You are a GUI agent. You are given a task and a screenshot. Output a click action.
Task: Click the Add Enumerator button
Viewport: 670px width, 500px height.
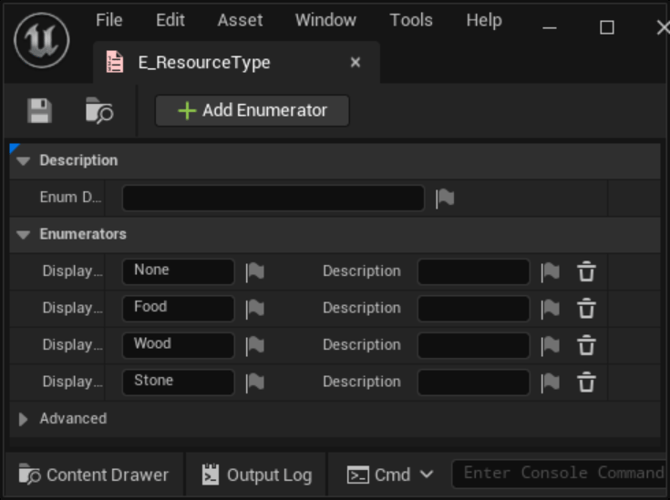252,111
